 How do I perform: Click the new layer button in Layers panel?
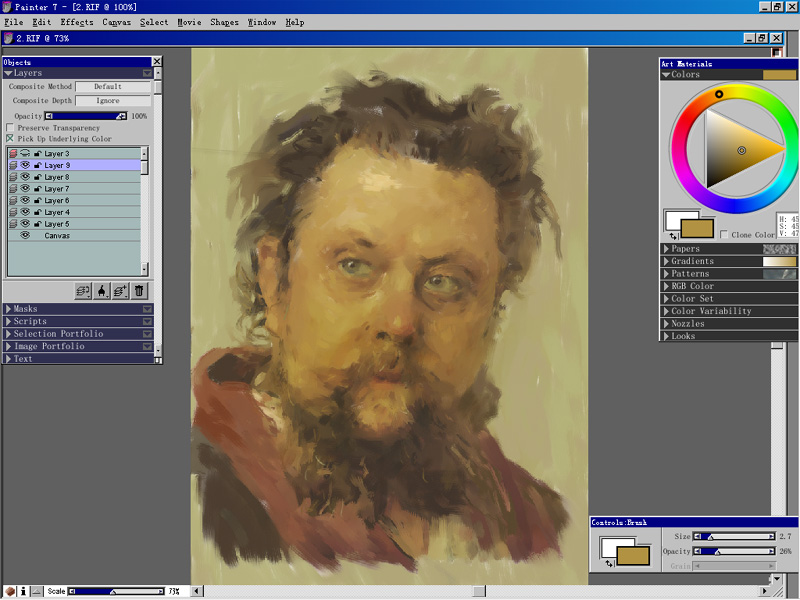pos(120,291)
